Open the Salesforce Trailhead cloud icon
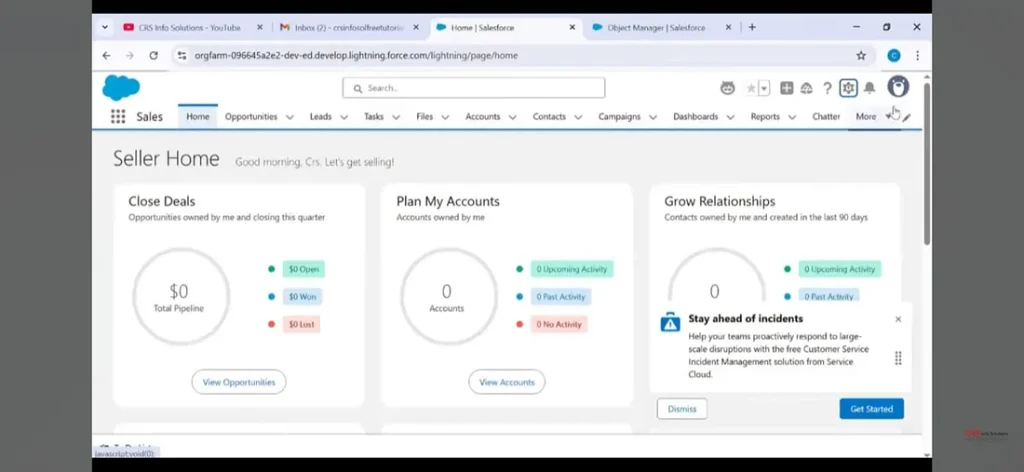 [x=807, y=88]
